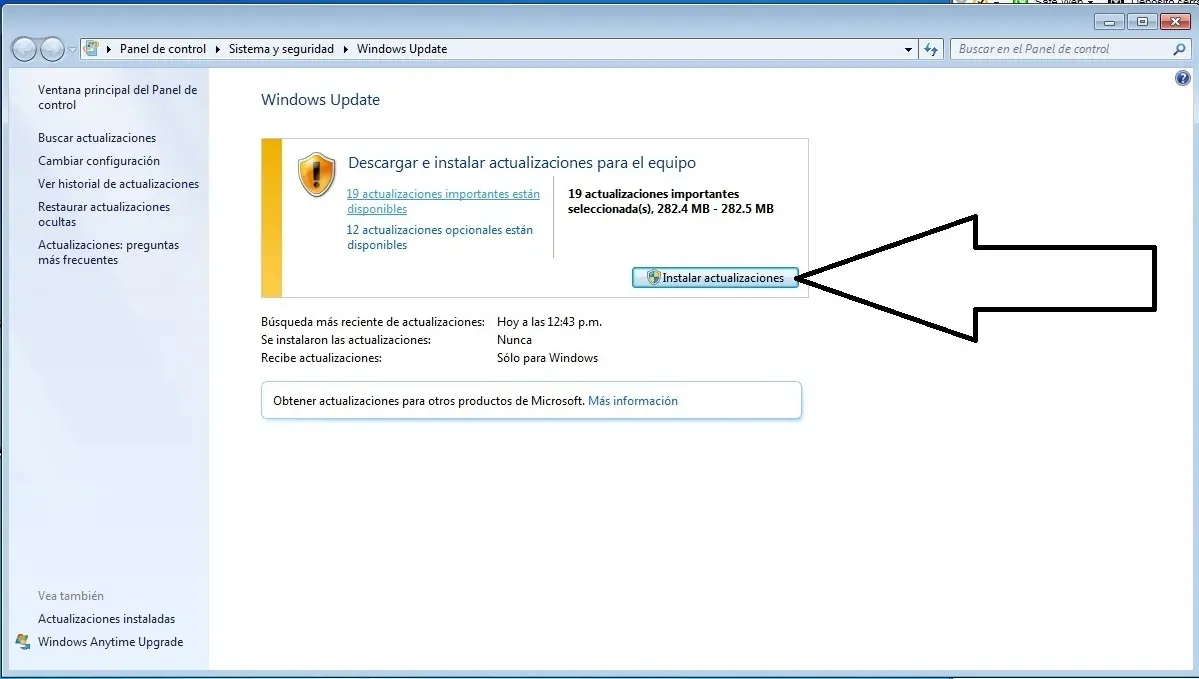Image resolution: width=1199 pixels, height=679 pixels.
Task: Click the Windows Anytime Upgrade flag icon
Action: tap(23, 642)
